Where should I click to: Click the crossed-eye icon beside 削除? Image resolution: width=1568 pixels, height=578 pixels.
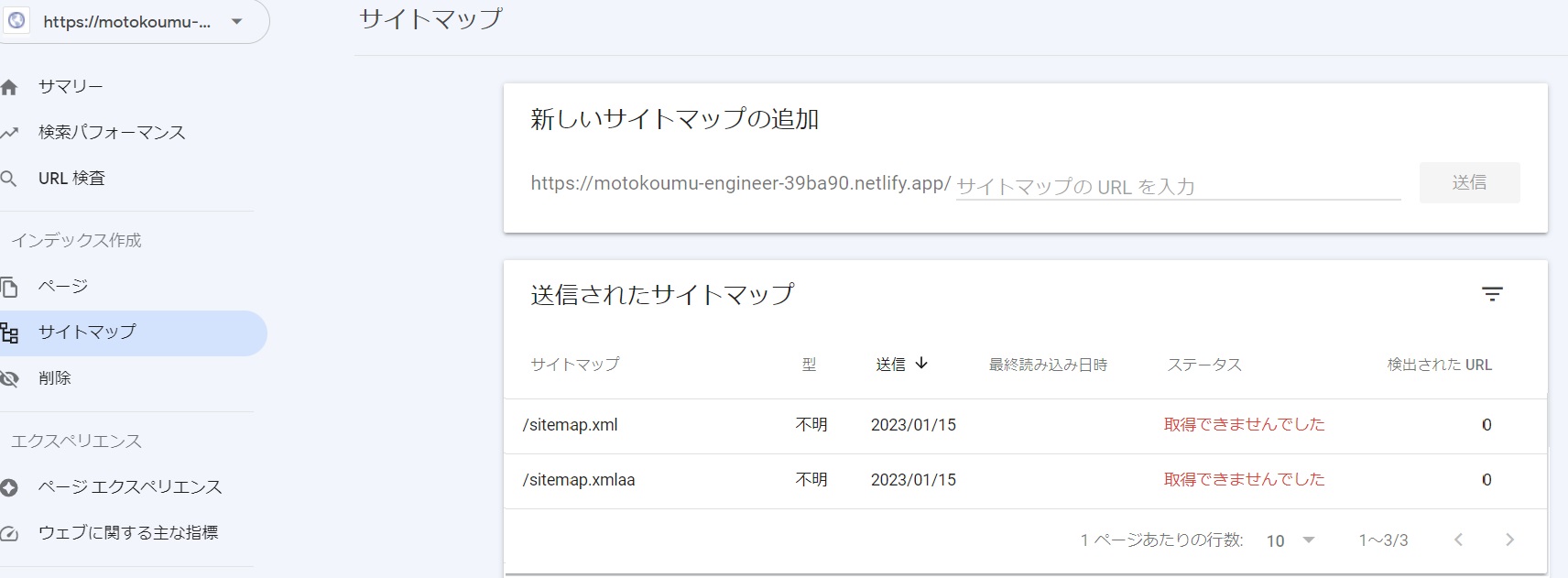pyautogui.click(x=9, y=378)
